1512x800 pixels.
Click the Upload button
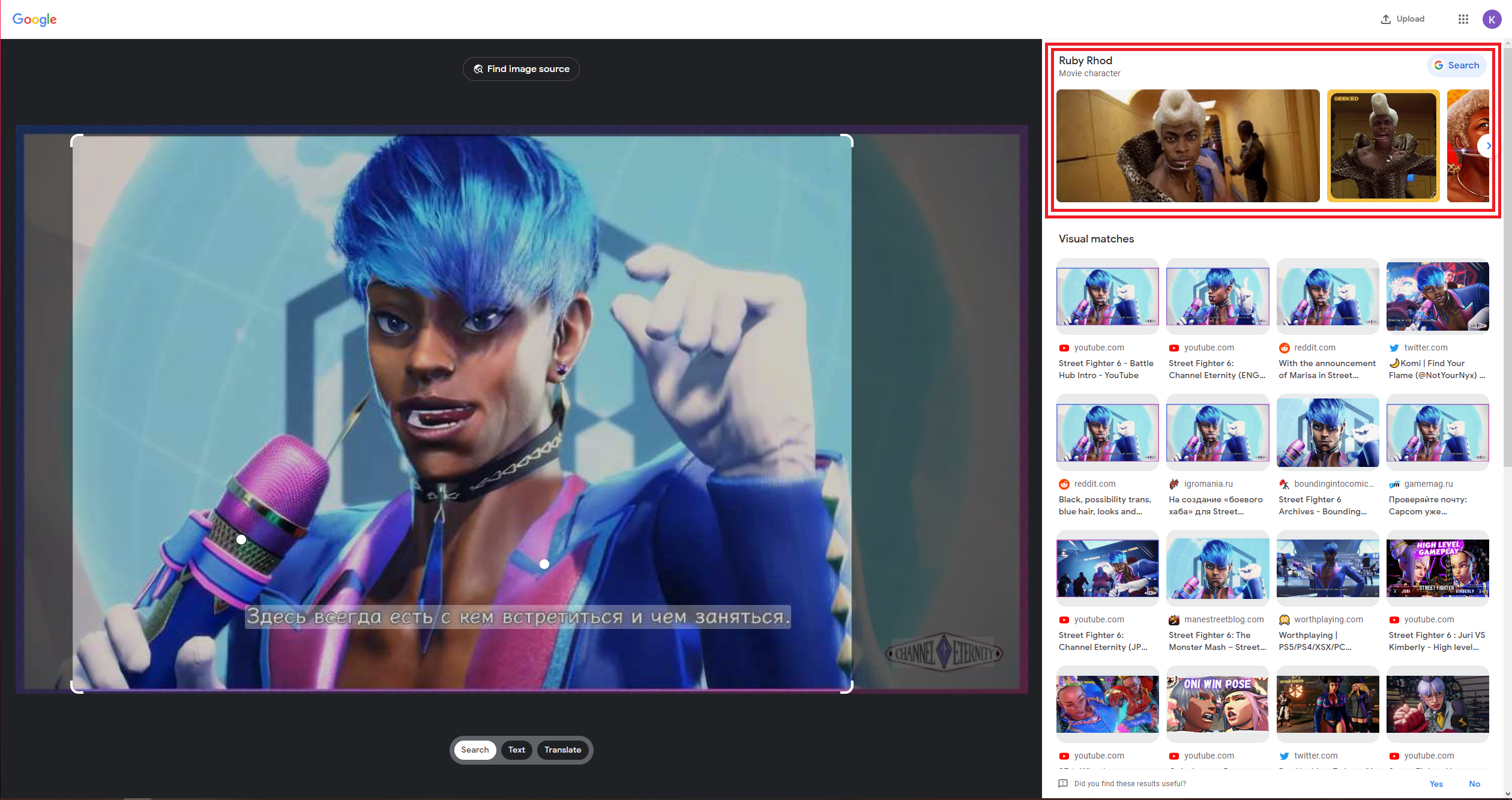pyautogui.click(x=1402, y=19)
